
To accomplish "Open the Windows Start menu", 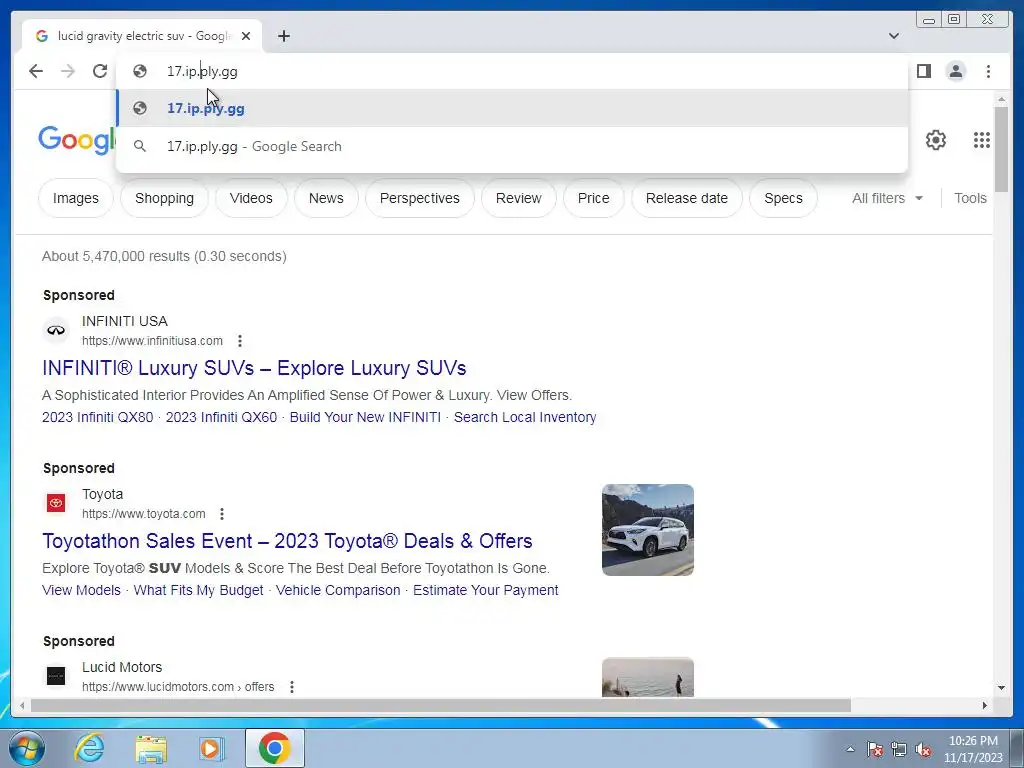I will click(x=26, y=748).
